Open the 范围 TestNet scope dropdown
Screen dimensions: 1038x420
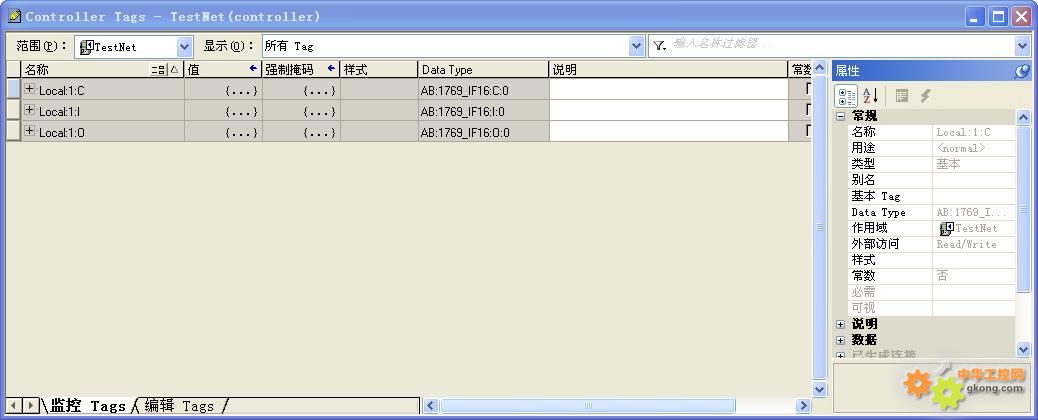tap(184, 46)
